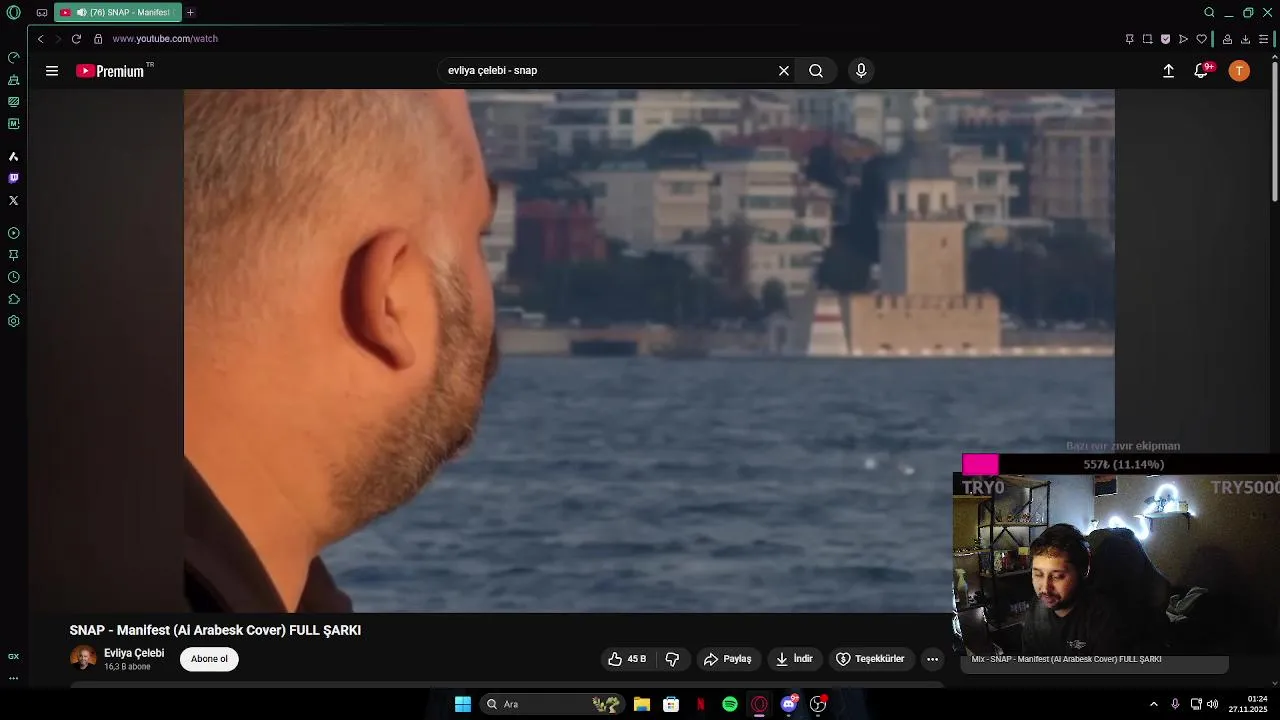The height and width of the screenshot is (720, 1280).
Task: Open GX Corner gamepad icon in tab bar
Action: (41, 13)
